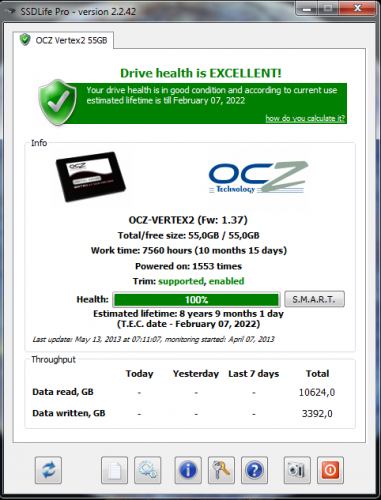Open the S.M.A.R.T. button
Screen dimensions: 381x500
click(314, 299)
